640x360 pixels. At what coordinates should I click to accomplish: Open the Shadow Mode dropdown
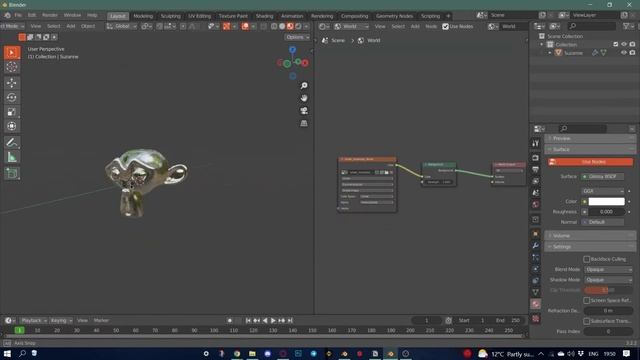click(x=608, y=280)
